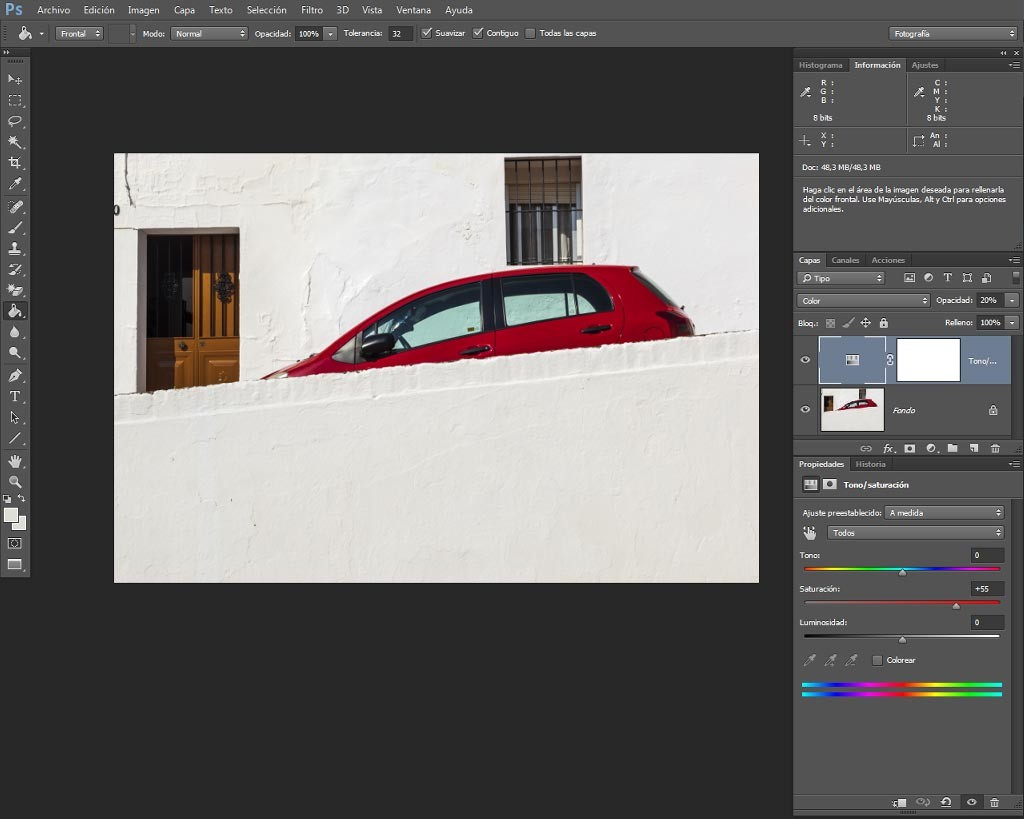Viewport: 1024px width, 819px height.
Task: Activate the Horizontal Type tool
Action: coord(15,396)
